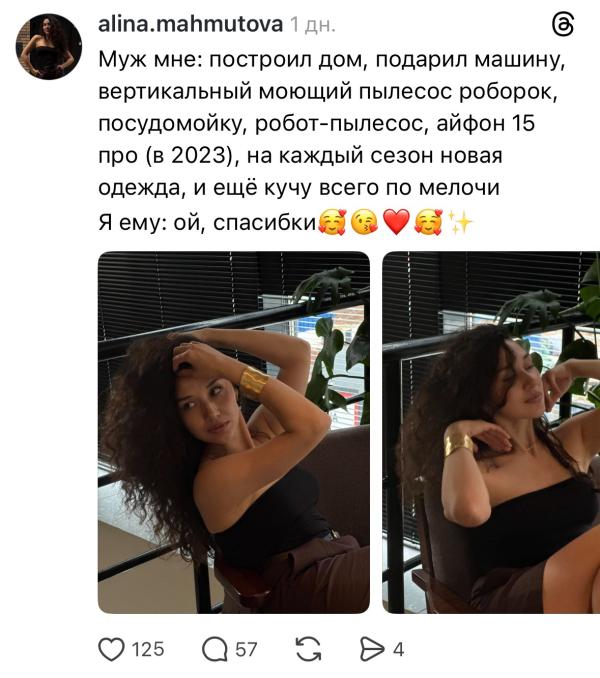The width and height of the screenshot is (600, 678).
Task: Click the kissing face emoji in text
Action: tap(364, 222)
